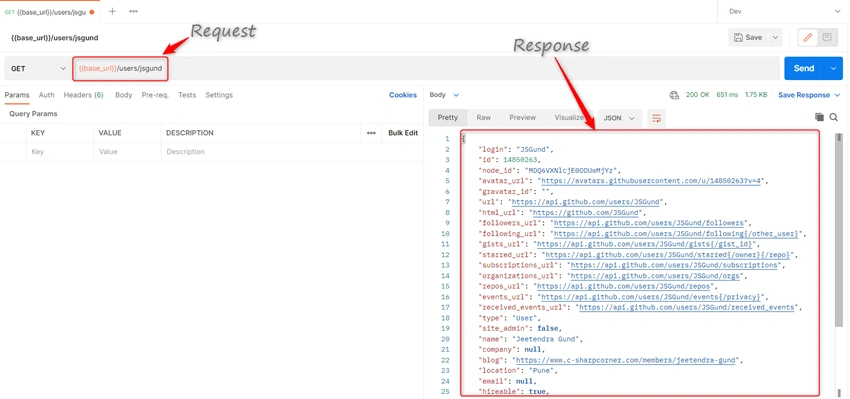Image resolution: width=850 pixels, height=399 pixels.
Task: Toggle the line wrap icon
Action: coord(656,118)
